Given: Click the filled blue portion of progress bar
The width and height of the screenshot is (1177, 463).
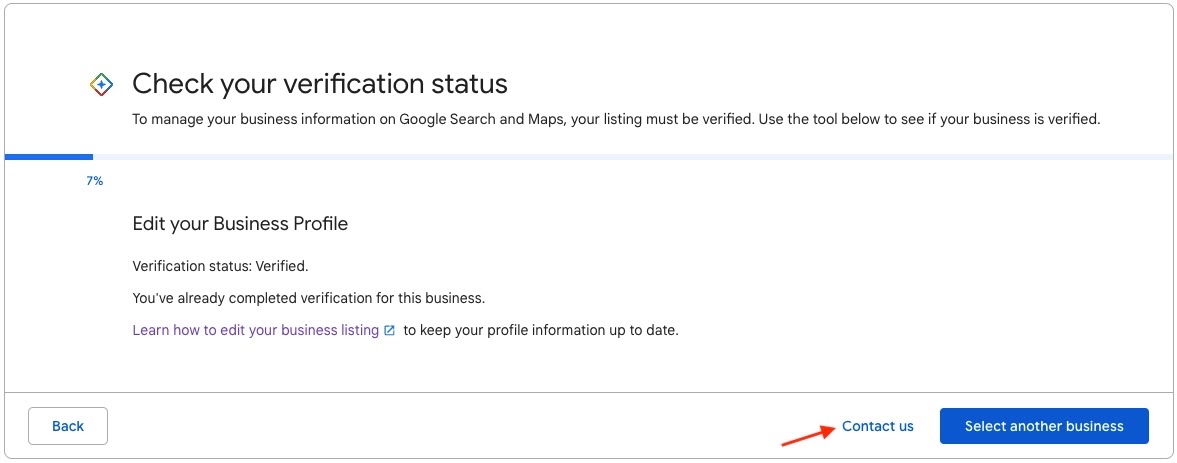Looking at the screenshot, I should 49,157.
